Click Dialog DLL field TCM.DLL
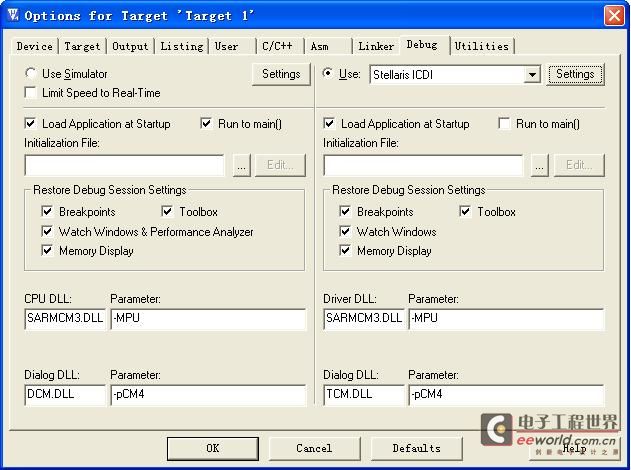Image resolution: width=631 pixels, height=470 pixels. 363,395
